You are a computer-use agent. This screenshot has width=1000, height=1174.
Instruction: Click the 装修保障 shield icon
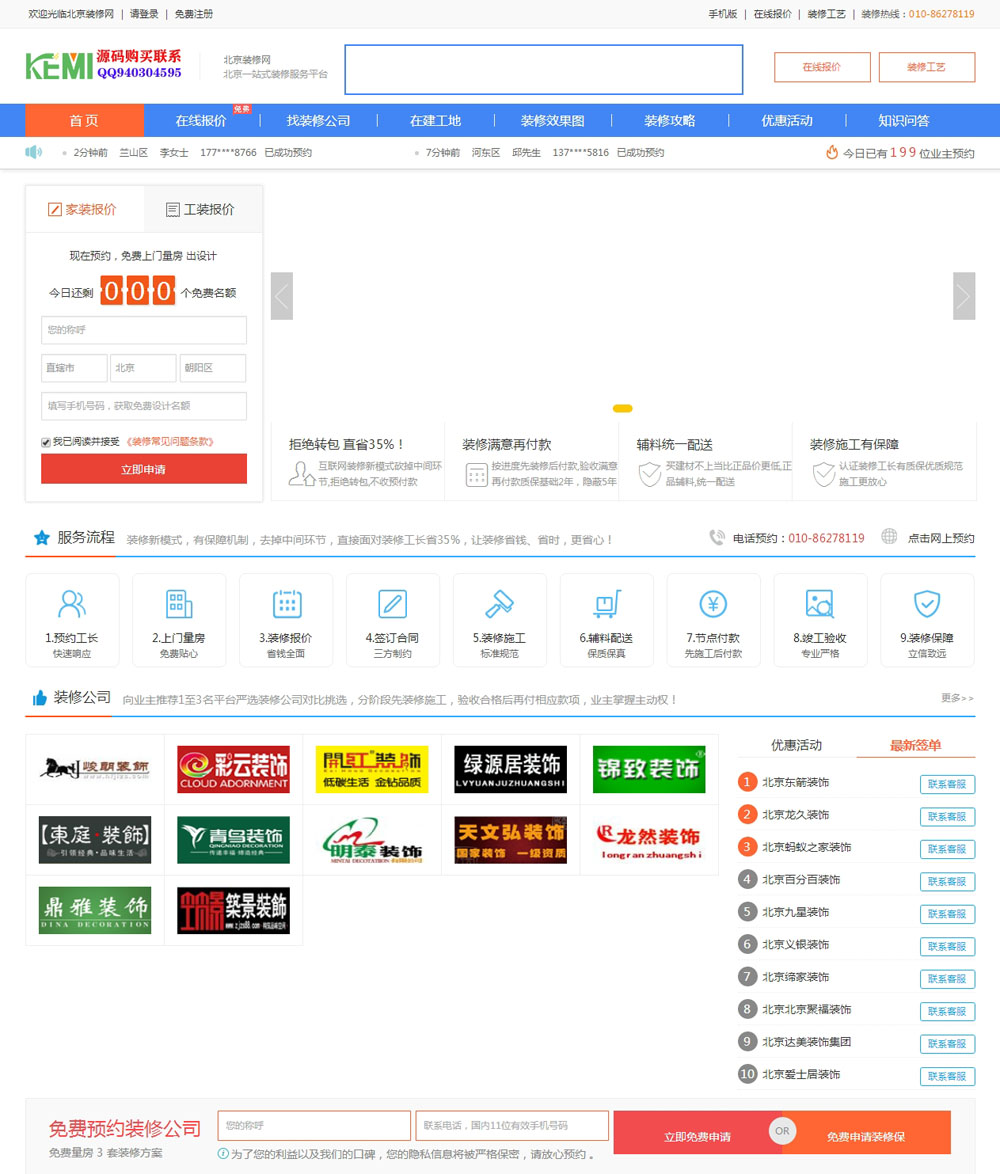point(927,604)
